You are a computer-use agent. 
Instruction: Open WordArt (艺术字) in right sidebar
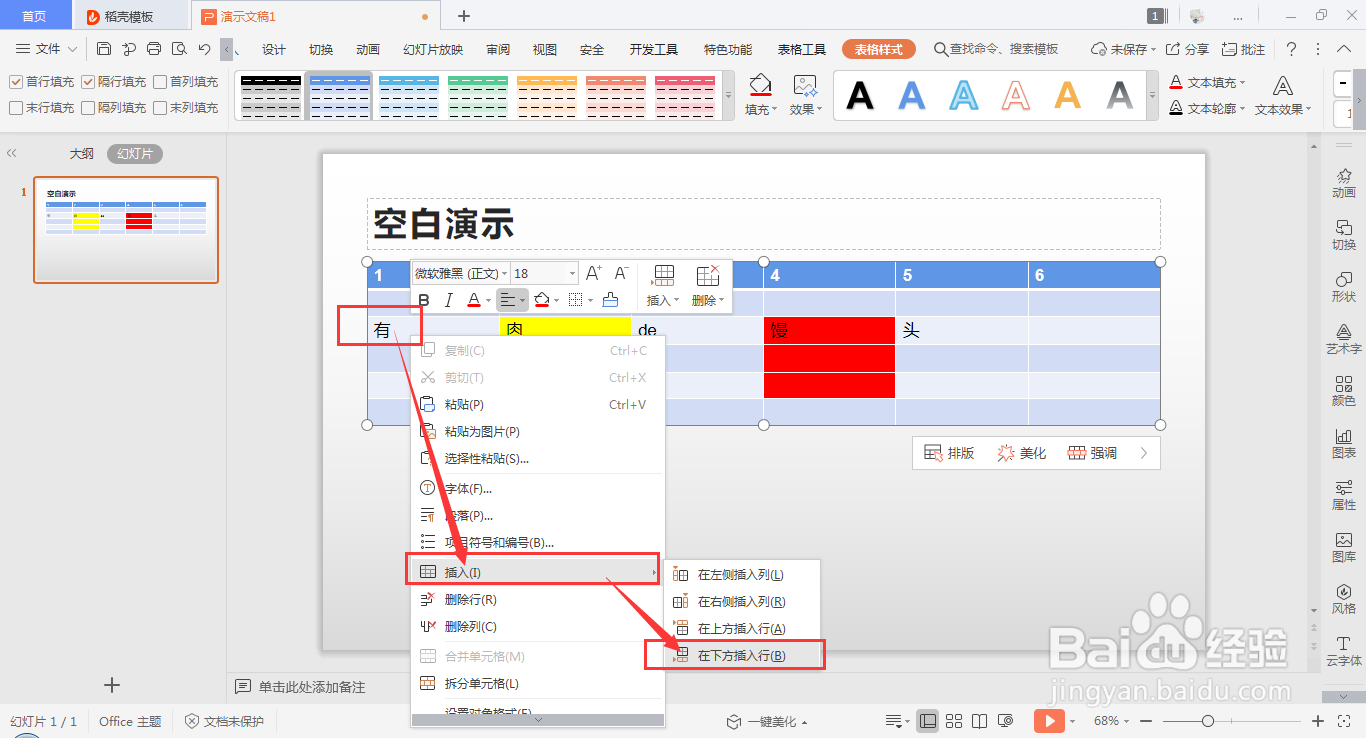1344,338
